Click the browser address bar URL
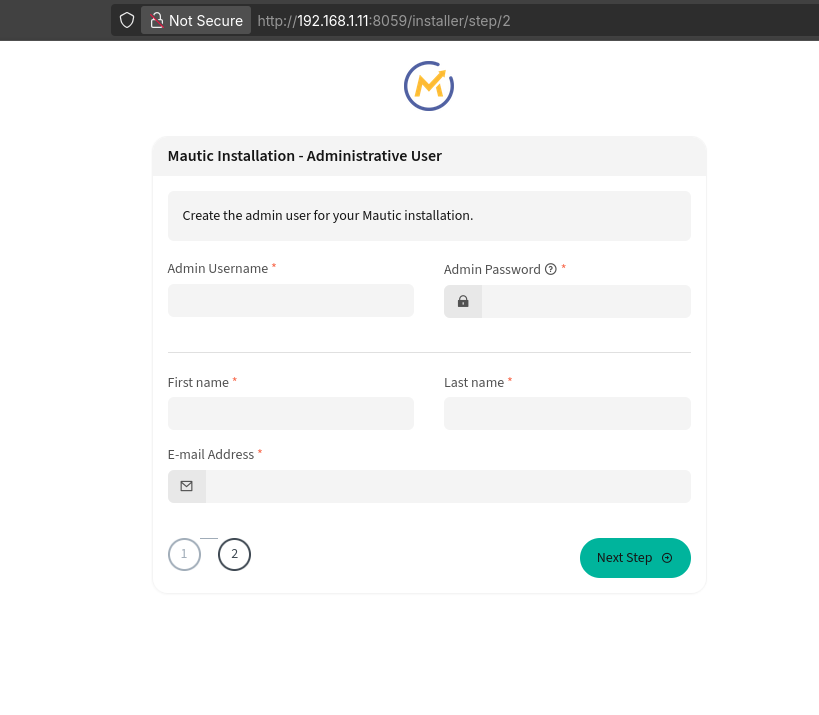Viewport: 819px width, 715px height. [384, 20]
